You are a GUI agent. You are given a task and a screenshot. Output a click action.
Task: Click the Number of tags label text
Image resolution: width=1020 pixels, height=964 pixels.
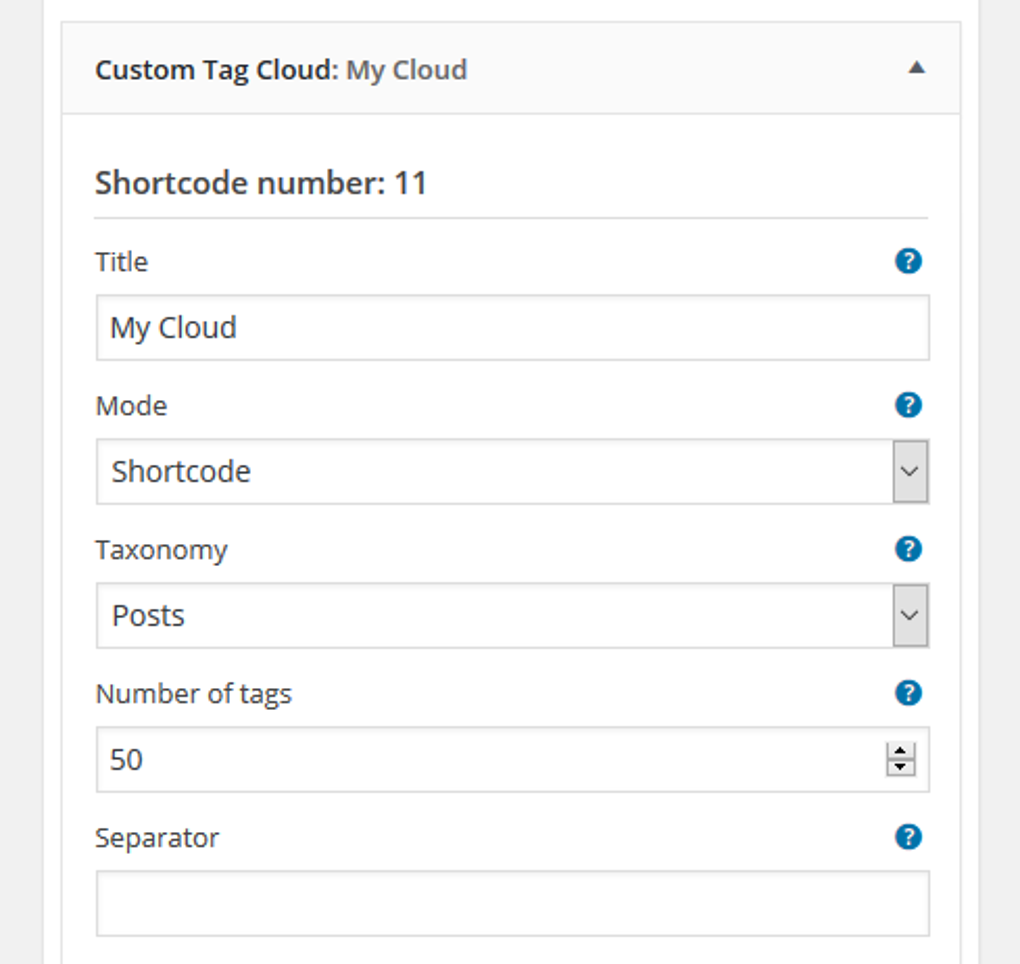[193, 693]
